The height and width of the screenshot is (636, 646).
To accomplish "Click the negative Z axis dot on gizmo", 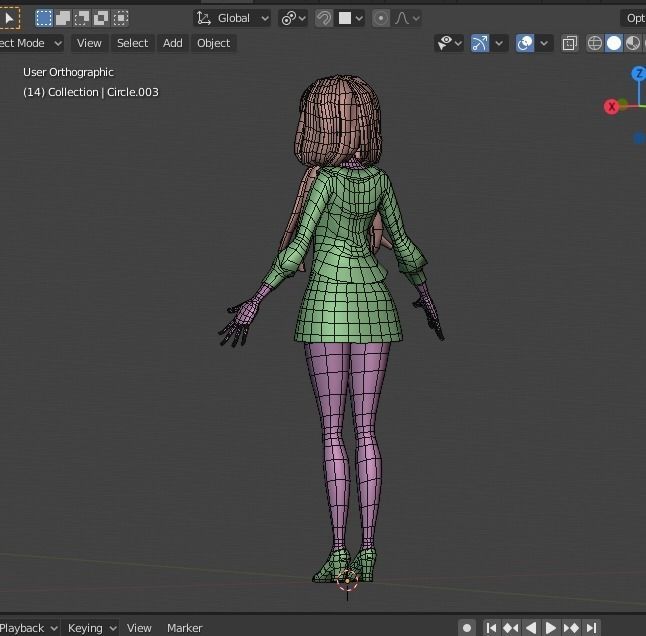I will click(639, 138).
